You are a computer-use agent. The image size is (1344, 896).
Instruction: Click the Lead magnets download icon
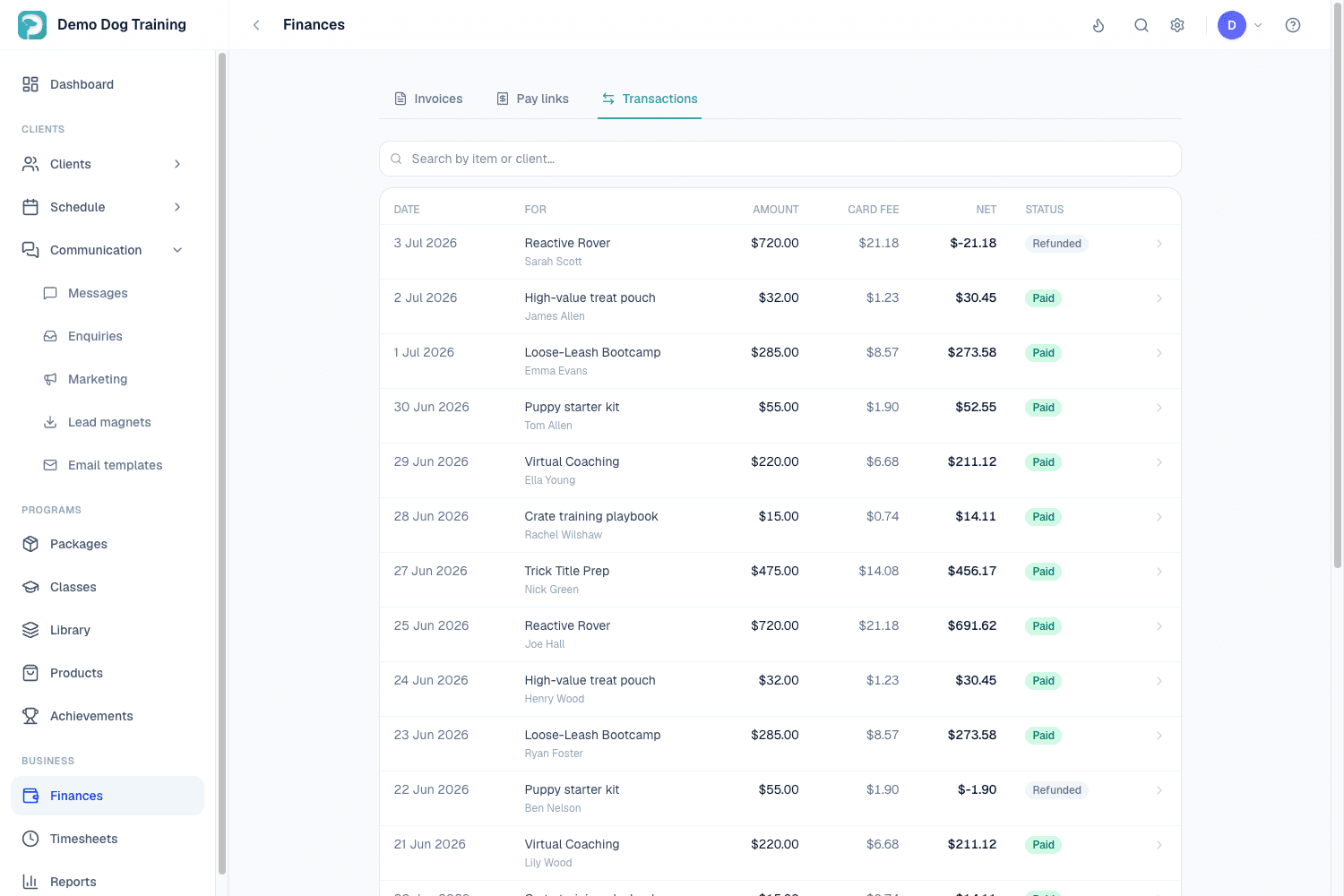click(50, 422)
